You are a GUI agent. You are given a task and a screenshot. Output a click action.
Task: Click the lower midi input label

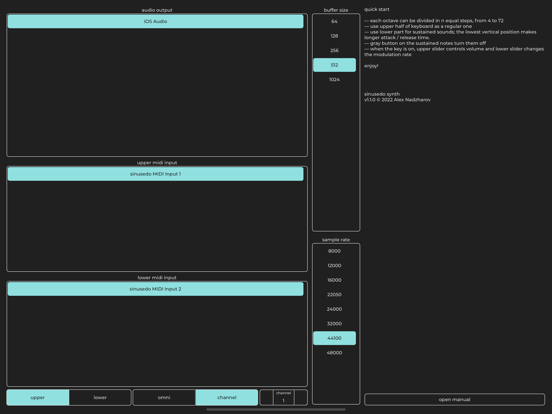(x=157, y=278)
